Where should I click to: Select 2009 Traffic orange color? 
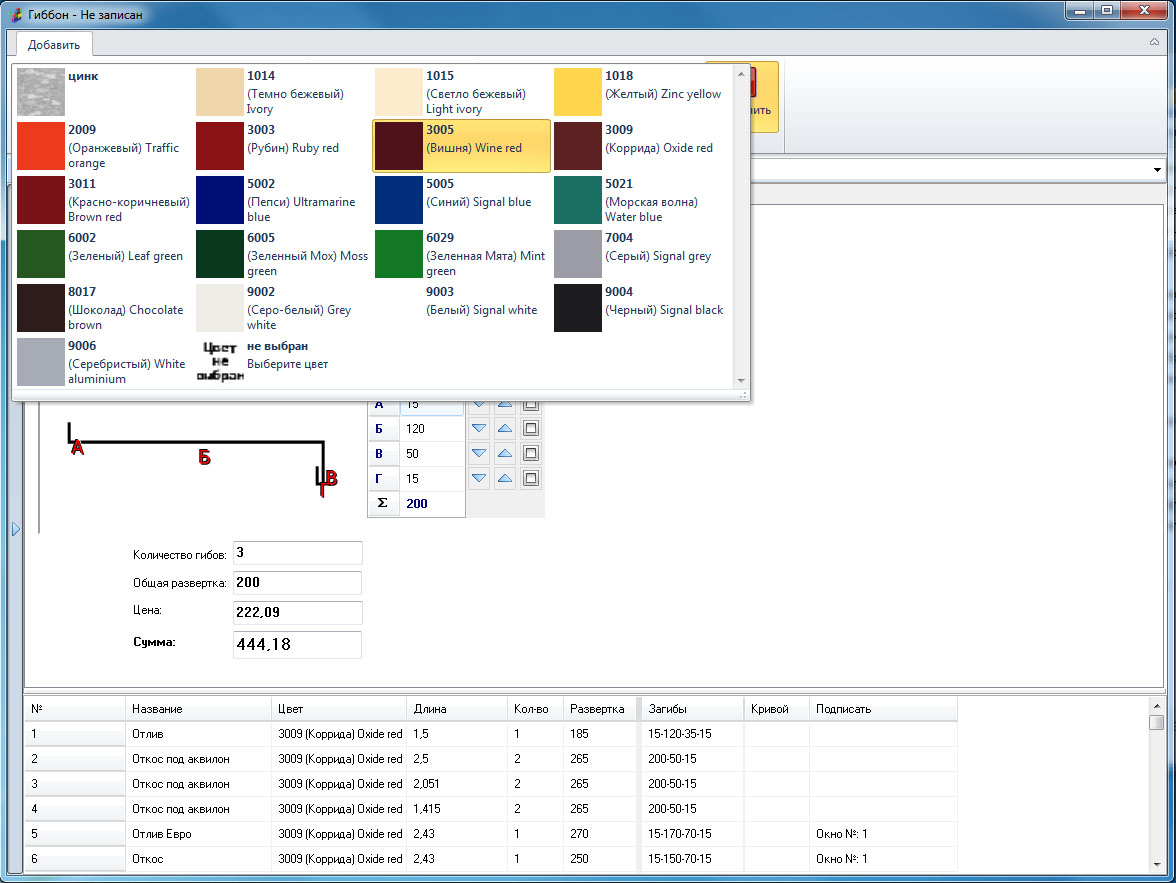(103, 146)
